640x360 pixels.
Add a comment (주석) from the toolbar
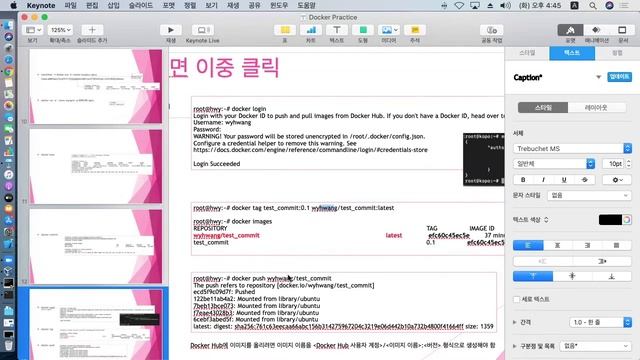(415, 30)
